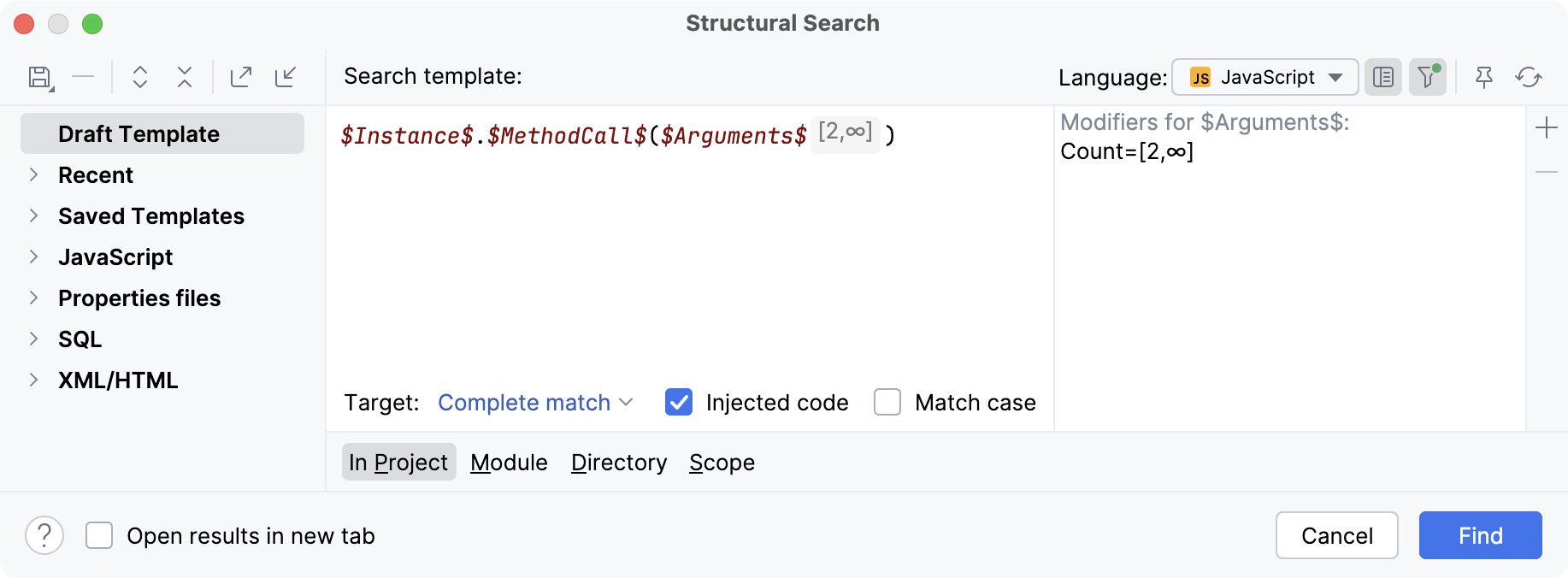Enable the Match case checkbox
Viewport: 1568px width, 578px height.
tap(887, 402)
